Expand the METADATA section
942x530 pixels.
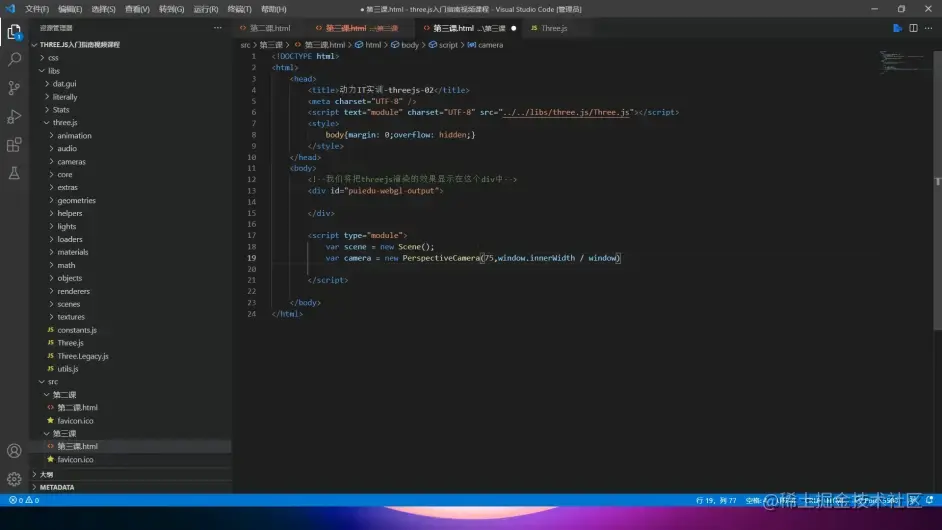click(57, 487)
